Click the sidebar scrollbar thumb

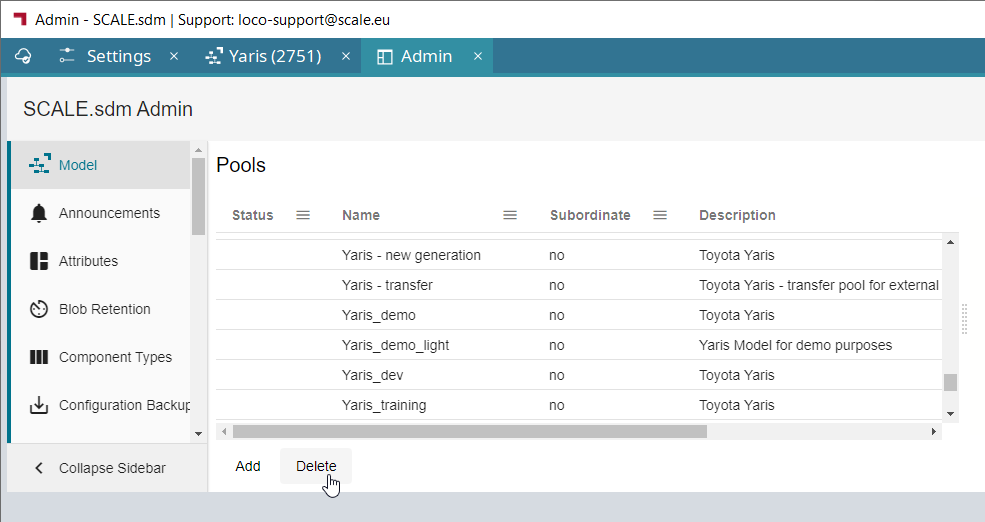coord(199,196)
